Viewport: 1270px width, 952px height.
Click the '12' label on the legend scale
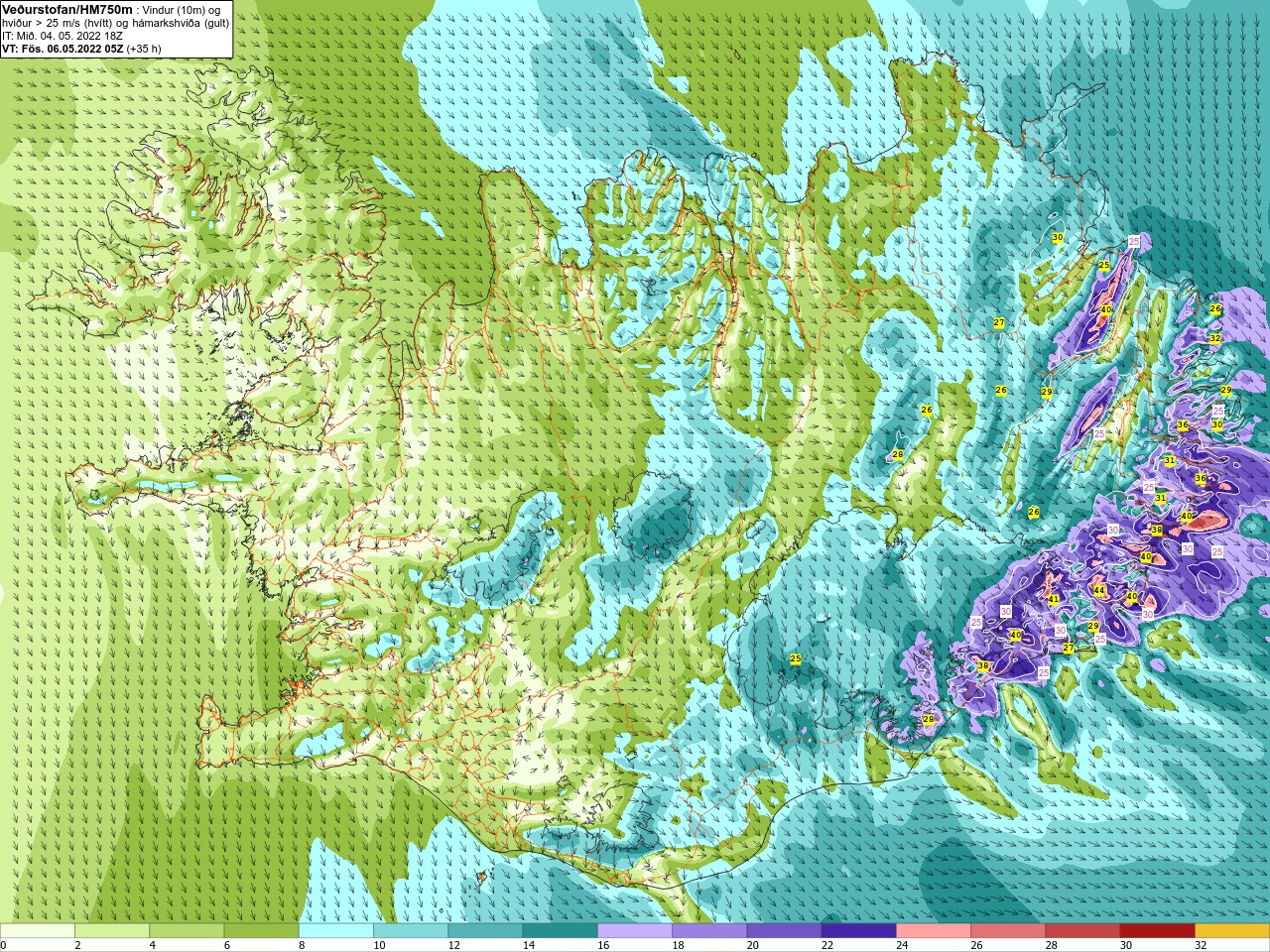click(453, 945)
